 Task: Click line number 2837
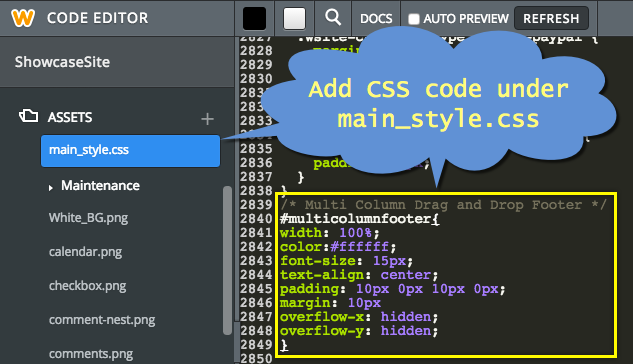256,177
